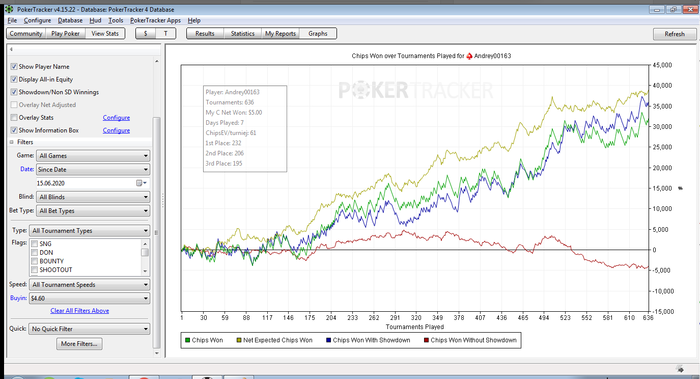Click the sidebar splitter grip handle

pos(163,200)
